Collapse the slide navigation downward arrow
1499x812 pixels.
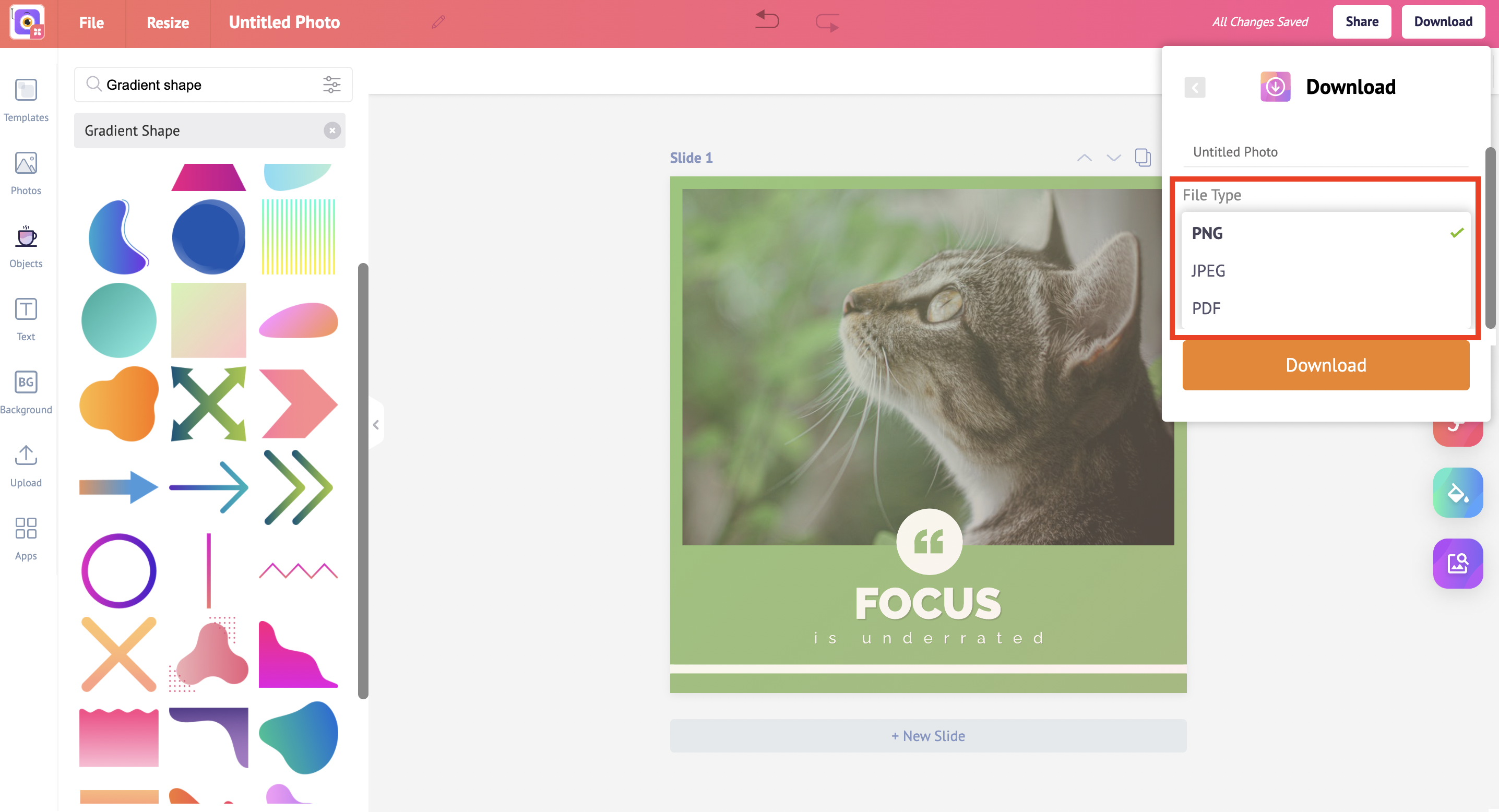[1113, 158]
